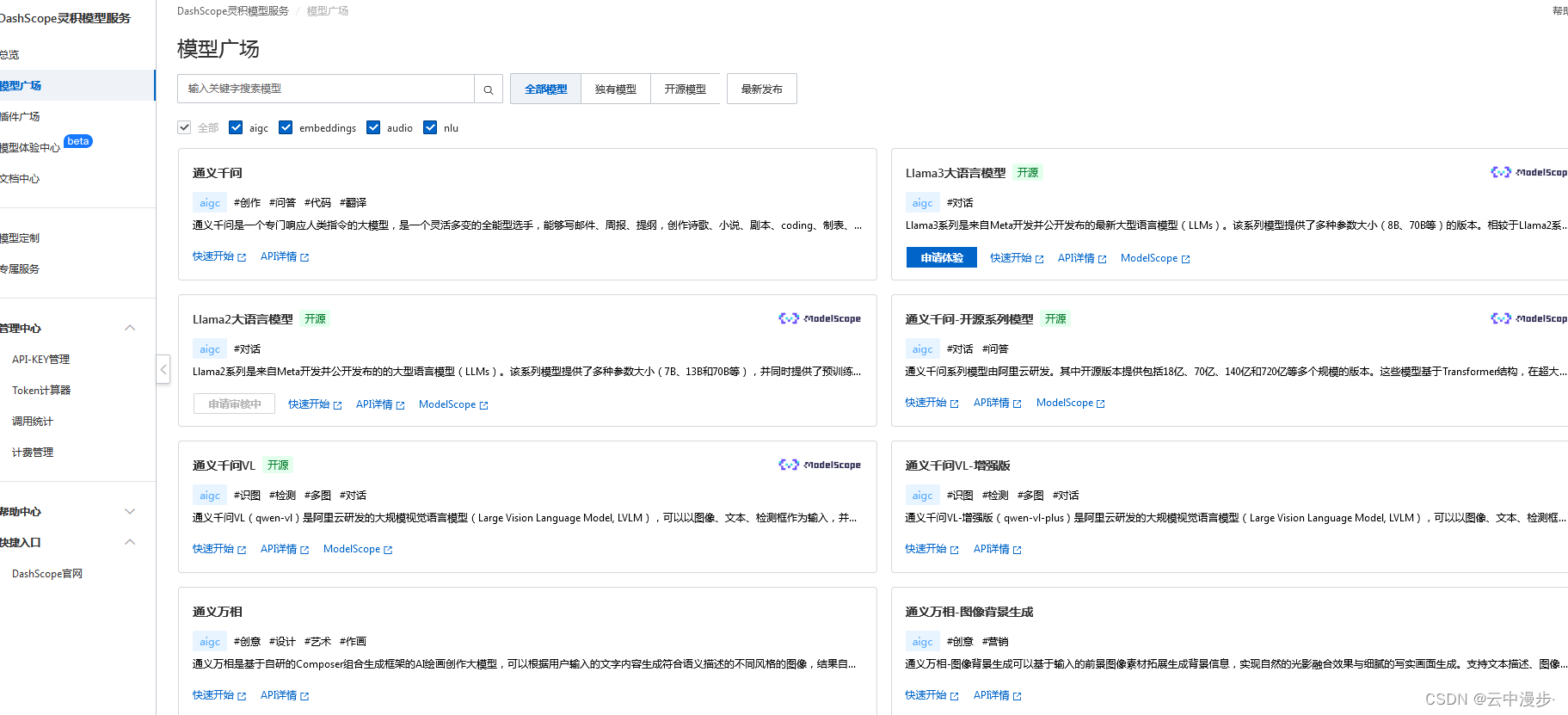This screenshot has height=715, width=1568.
Task: Collapse the 快捷入口 section chevron
Action: point(130,542)
